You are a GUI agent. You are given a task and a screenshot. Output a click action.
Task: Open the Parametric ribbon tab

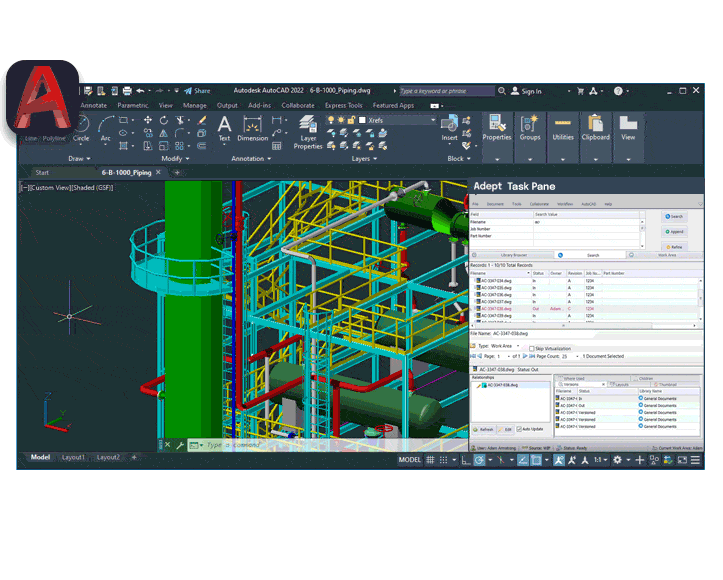133,106
